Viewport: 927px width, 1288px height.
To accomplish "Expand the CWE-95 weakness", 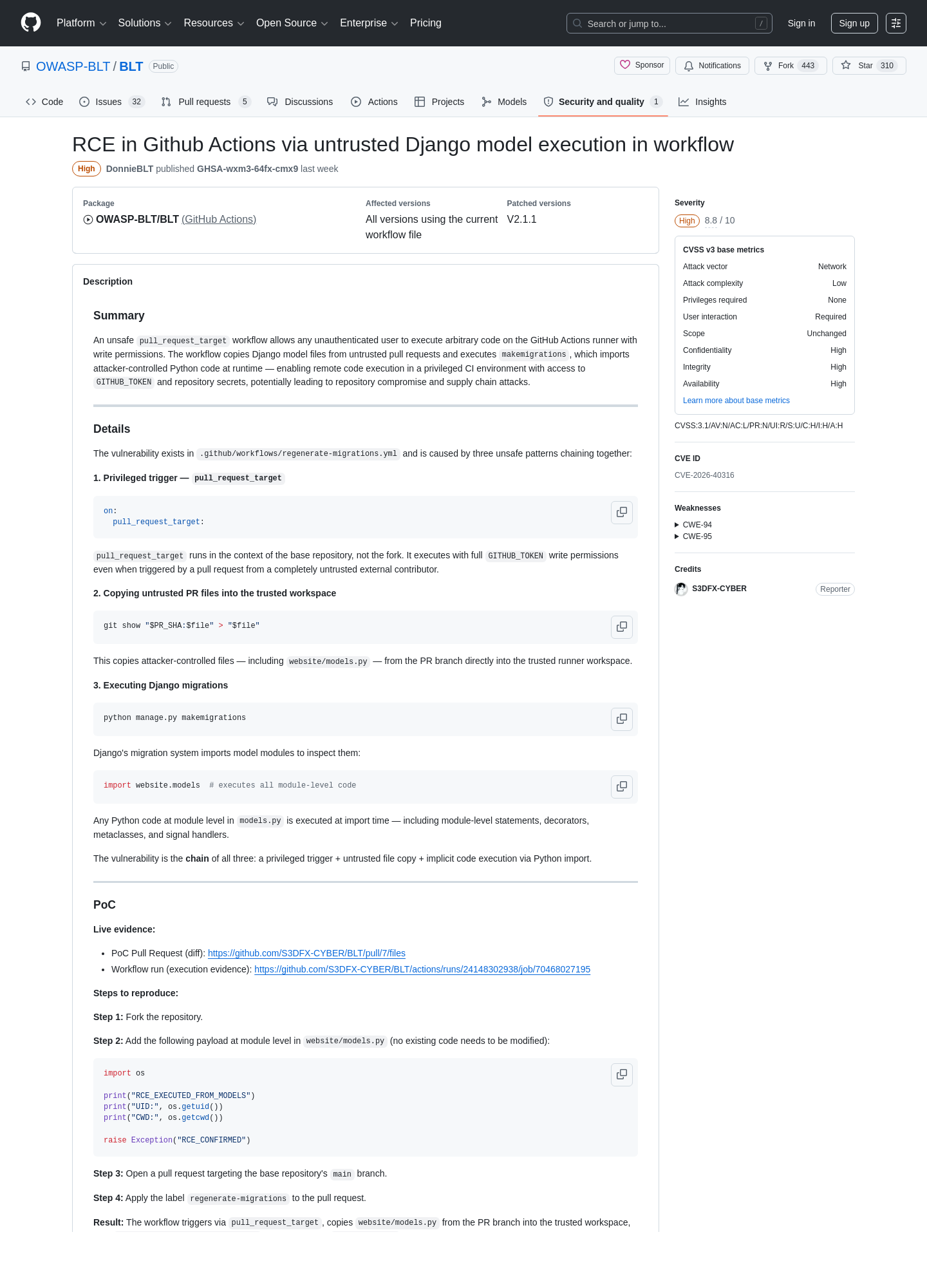I will point(693,536).
